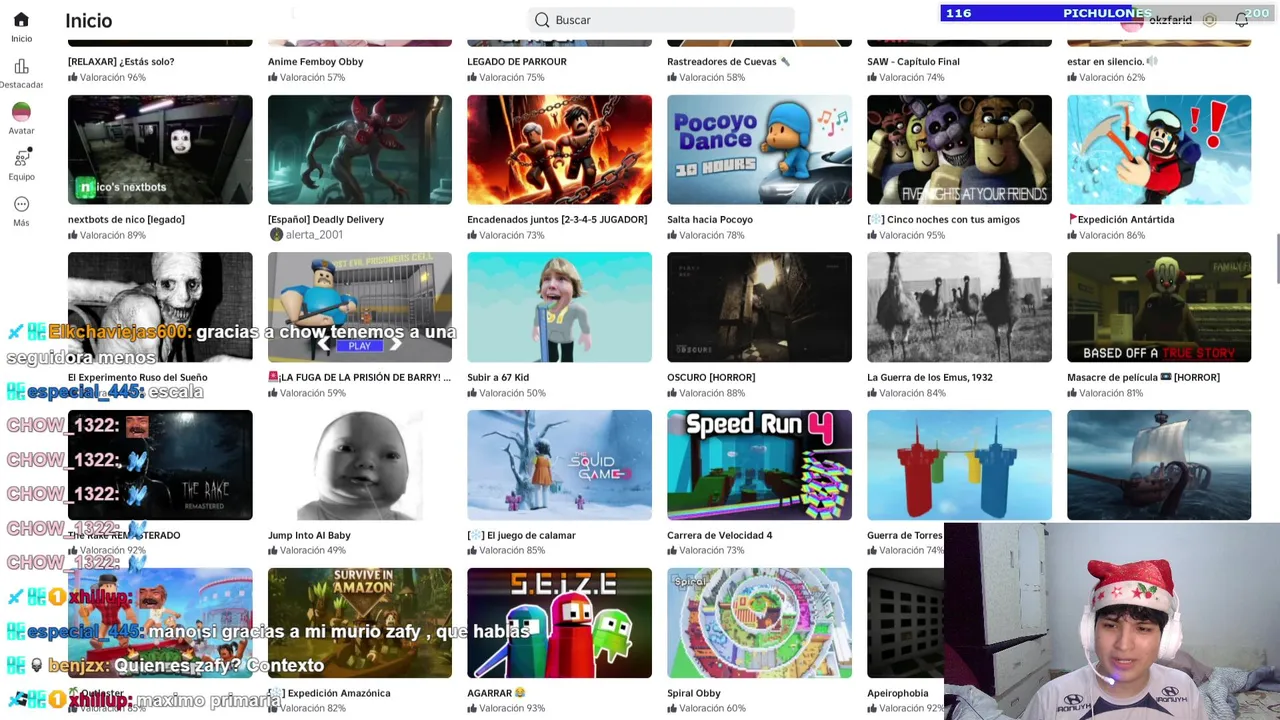Click 'Apeirophobia' title text
Screen dimensions: 1280x720
point(898,693)
